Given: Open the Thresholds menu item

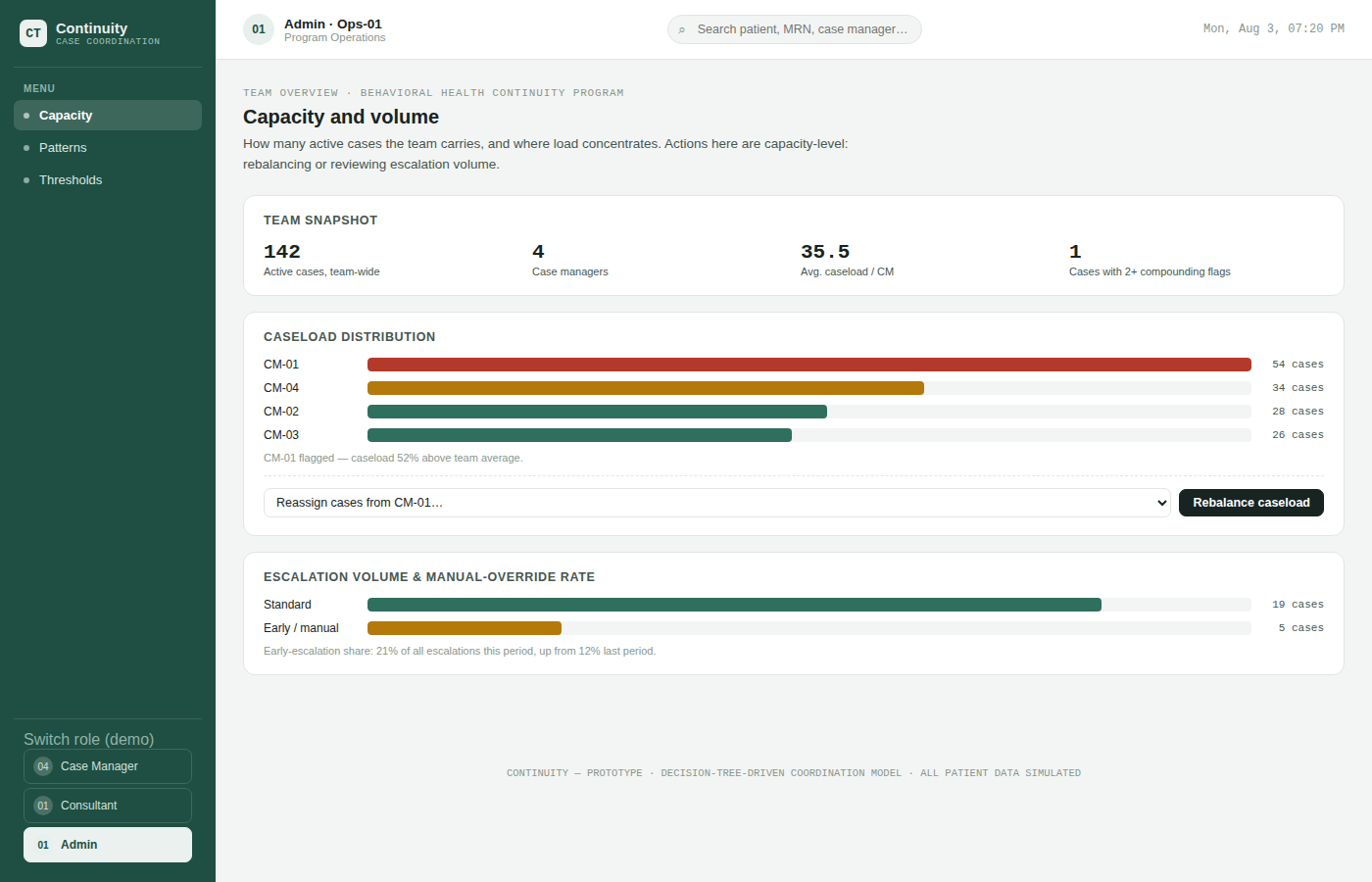Looking at the screenshot, I should click(x=108, y=180).
